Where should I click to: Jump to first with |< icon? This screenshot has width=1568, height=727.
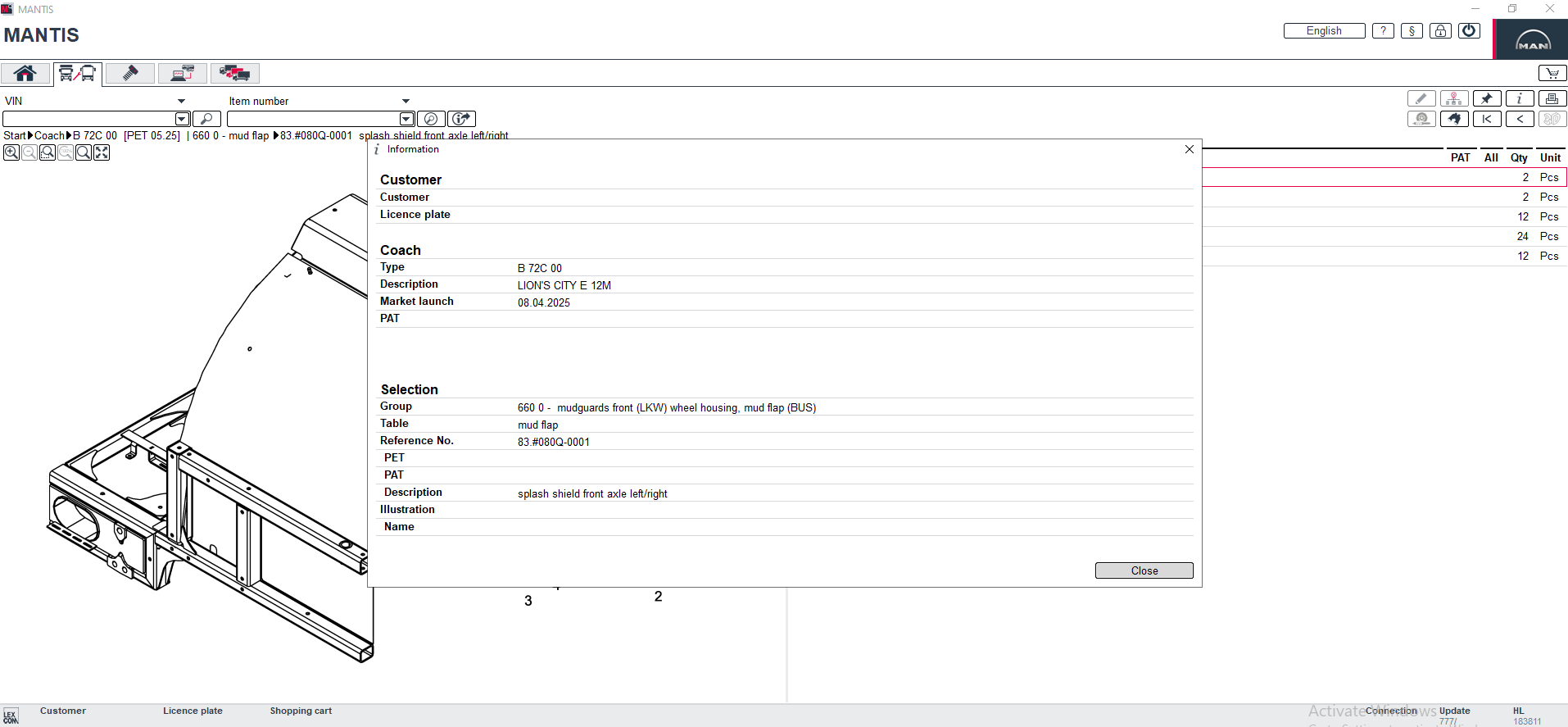(1487, 119)
